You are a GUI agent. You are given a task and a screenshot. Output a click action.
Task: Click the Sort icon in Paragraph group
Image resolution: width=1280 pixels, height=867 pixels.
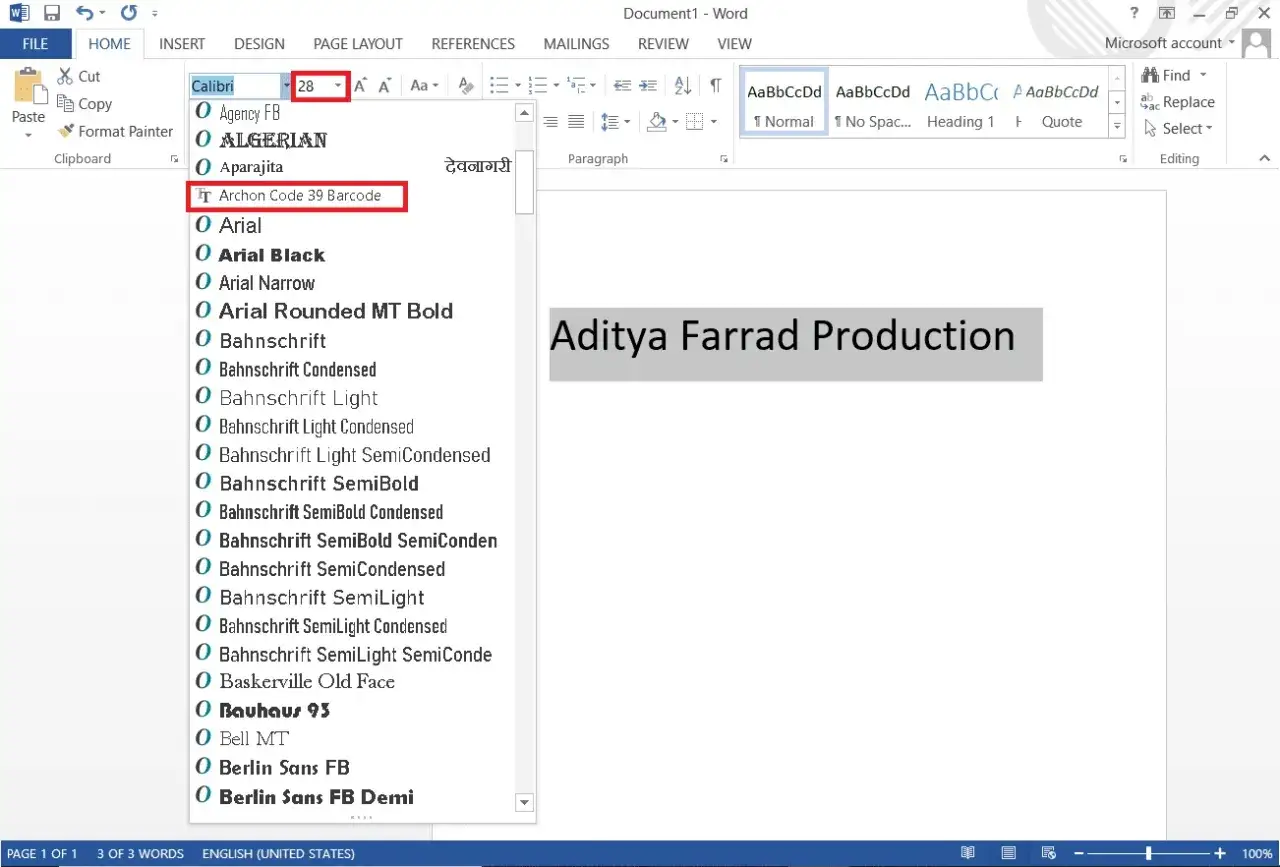tap(682, 85)
